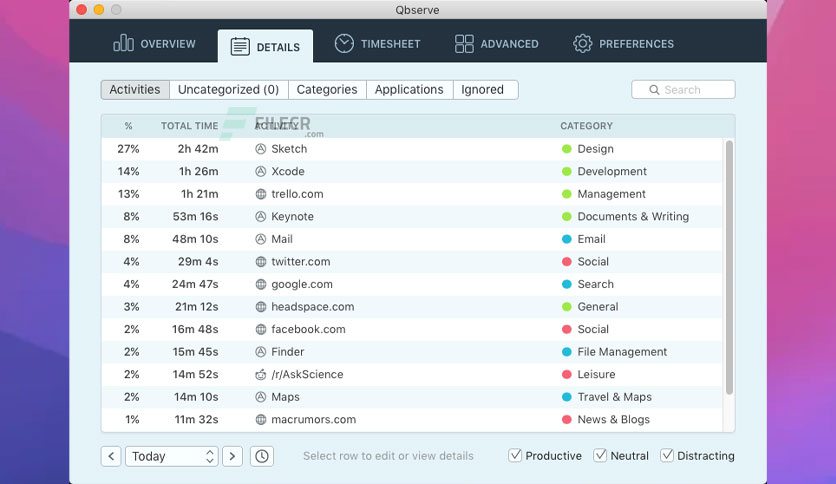Click the Details list icon
This screenshot has height=484, width=836.
tap(240, 47)
